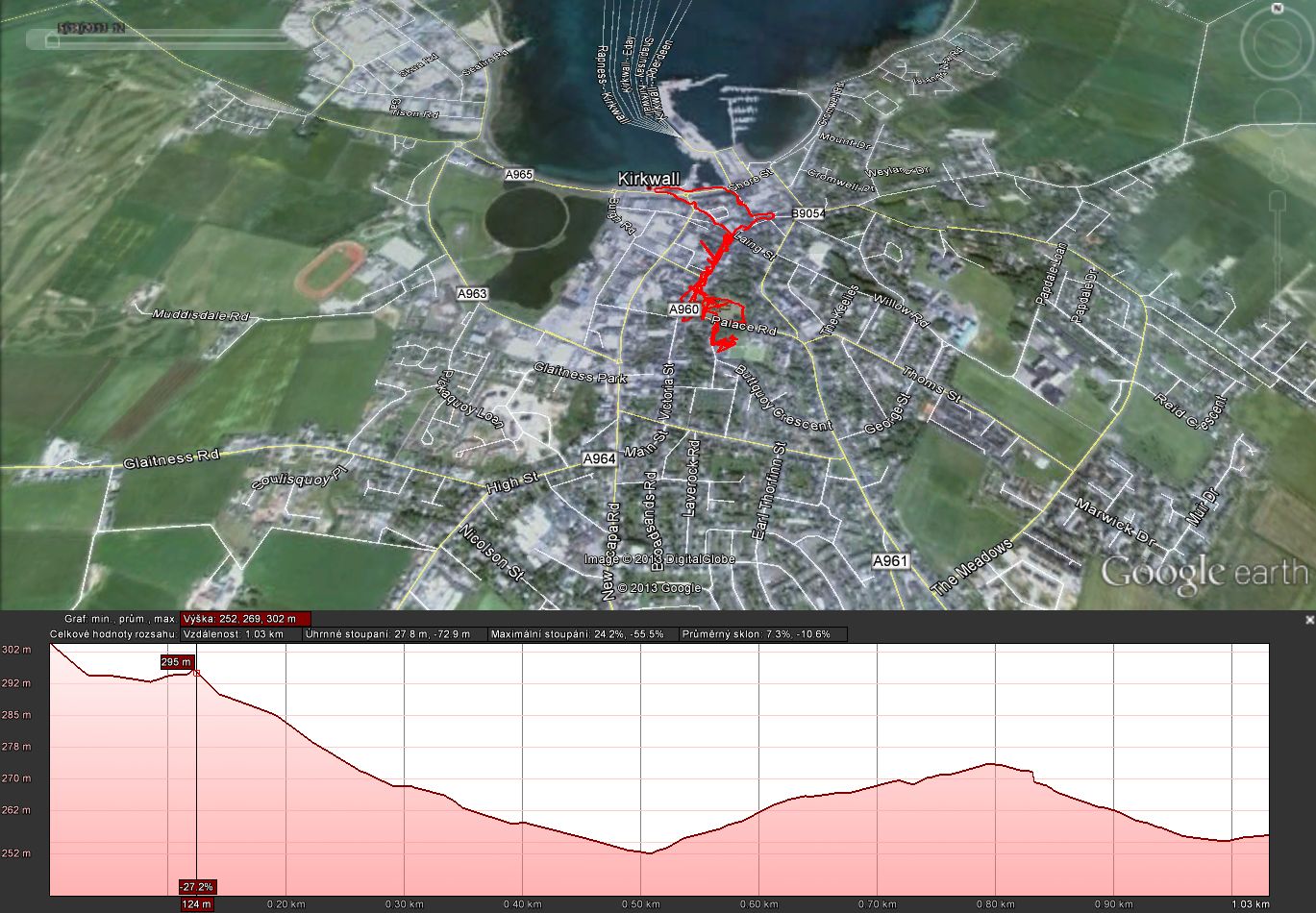The width and height of the screenshot is (1316, 913).
Task: Close the elevation profile panel
Action: pos(1308,620)
